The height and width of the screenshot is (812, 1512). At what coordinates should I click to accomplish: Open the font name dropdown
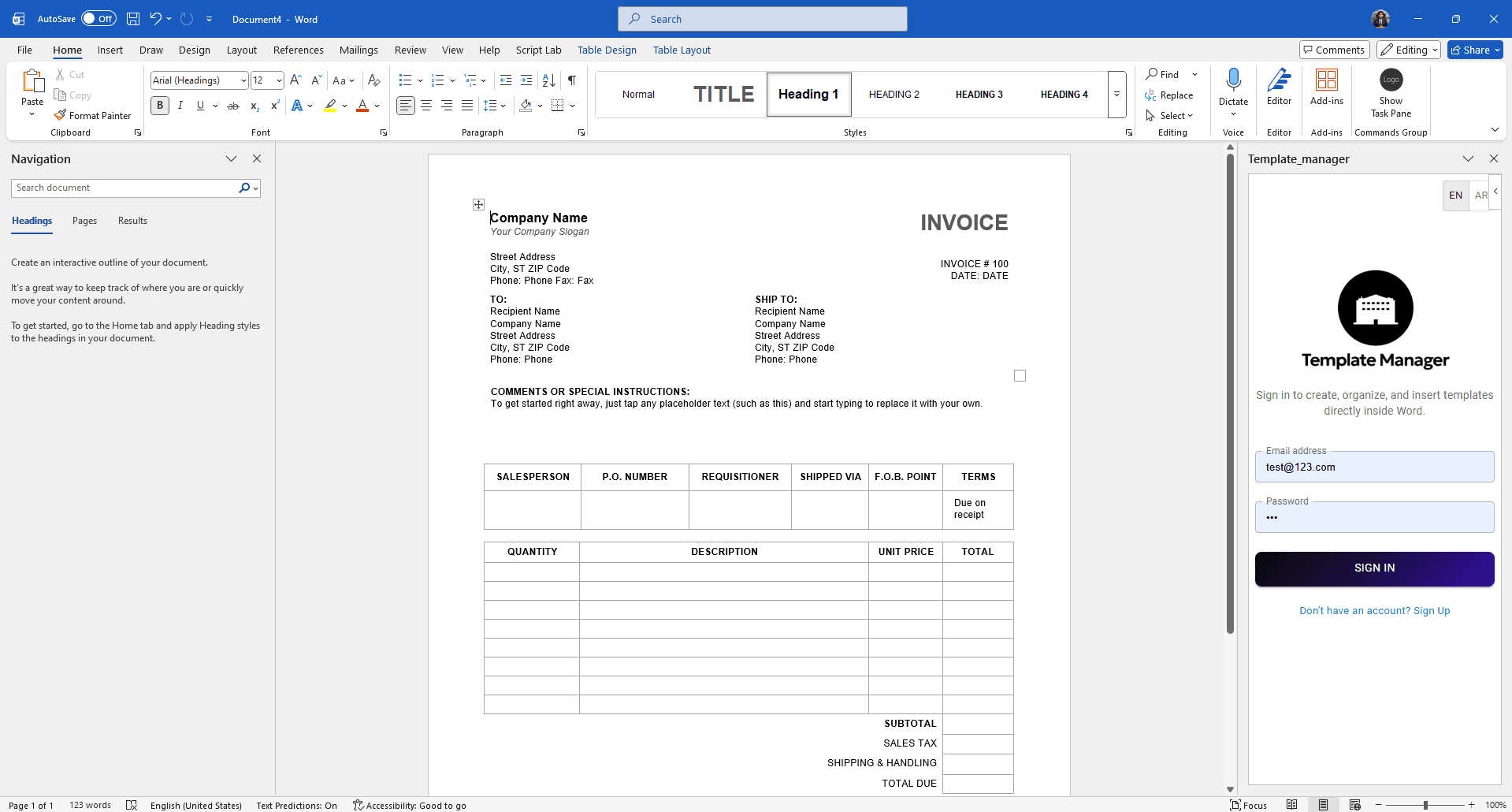pyautogui.click(x=243, y=80)
